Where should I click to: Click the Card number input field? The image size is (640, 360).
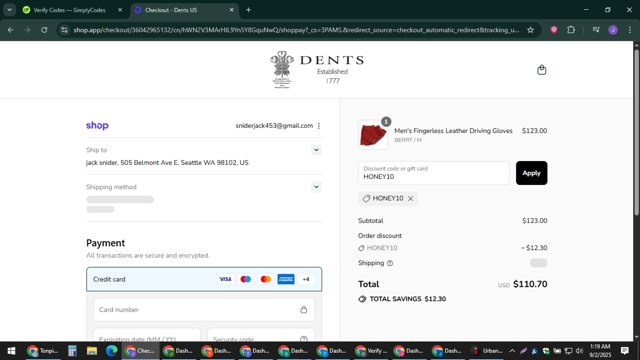pyautogui.click(x=204, y=309)
